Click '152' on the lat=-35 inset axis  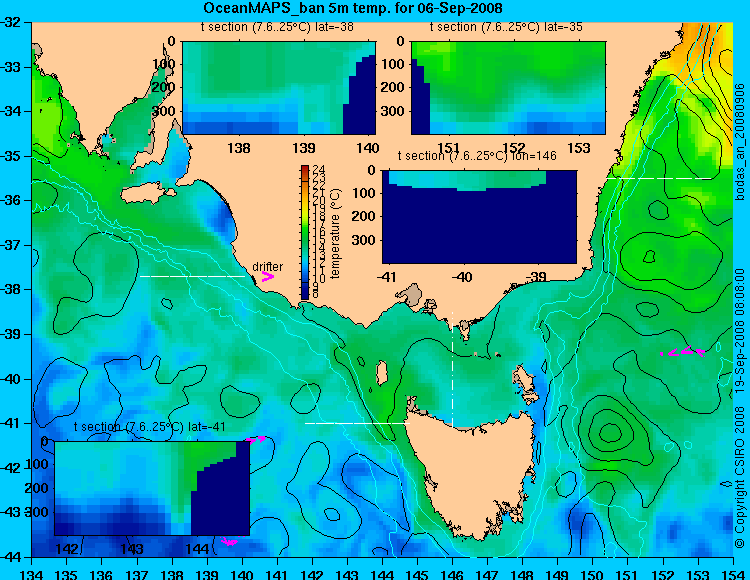tap(514, 148)
